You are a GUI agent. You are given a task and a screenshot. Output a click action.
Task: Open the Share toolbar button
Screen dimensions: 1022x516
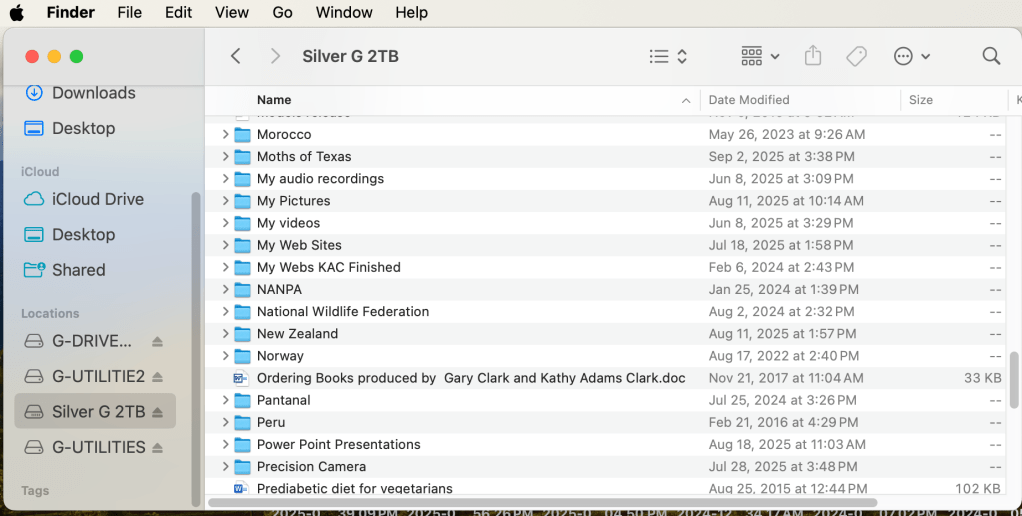(x=813, y=56)
